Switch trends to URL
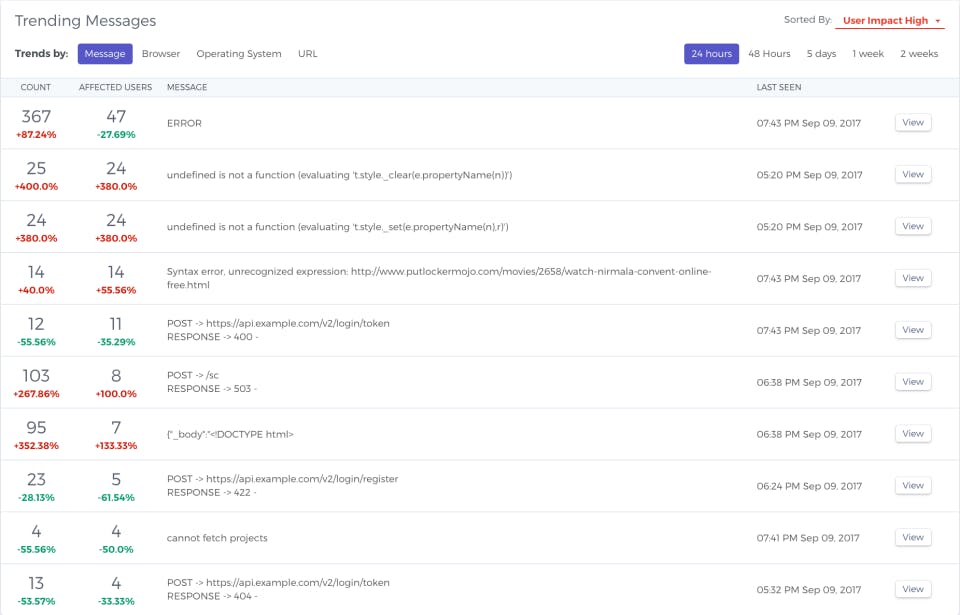Viewport: 960px width, 615px height. click(307, 54)
